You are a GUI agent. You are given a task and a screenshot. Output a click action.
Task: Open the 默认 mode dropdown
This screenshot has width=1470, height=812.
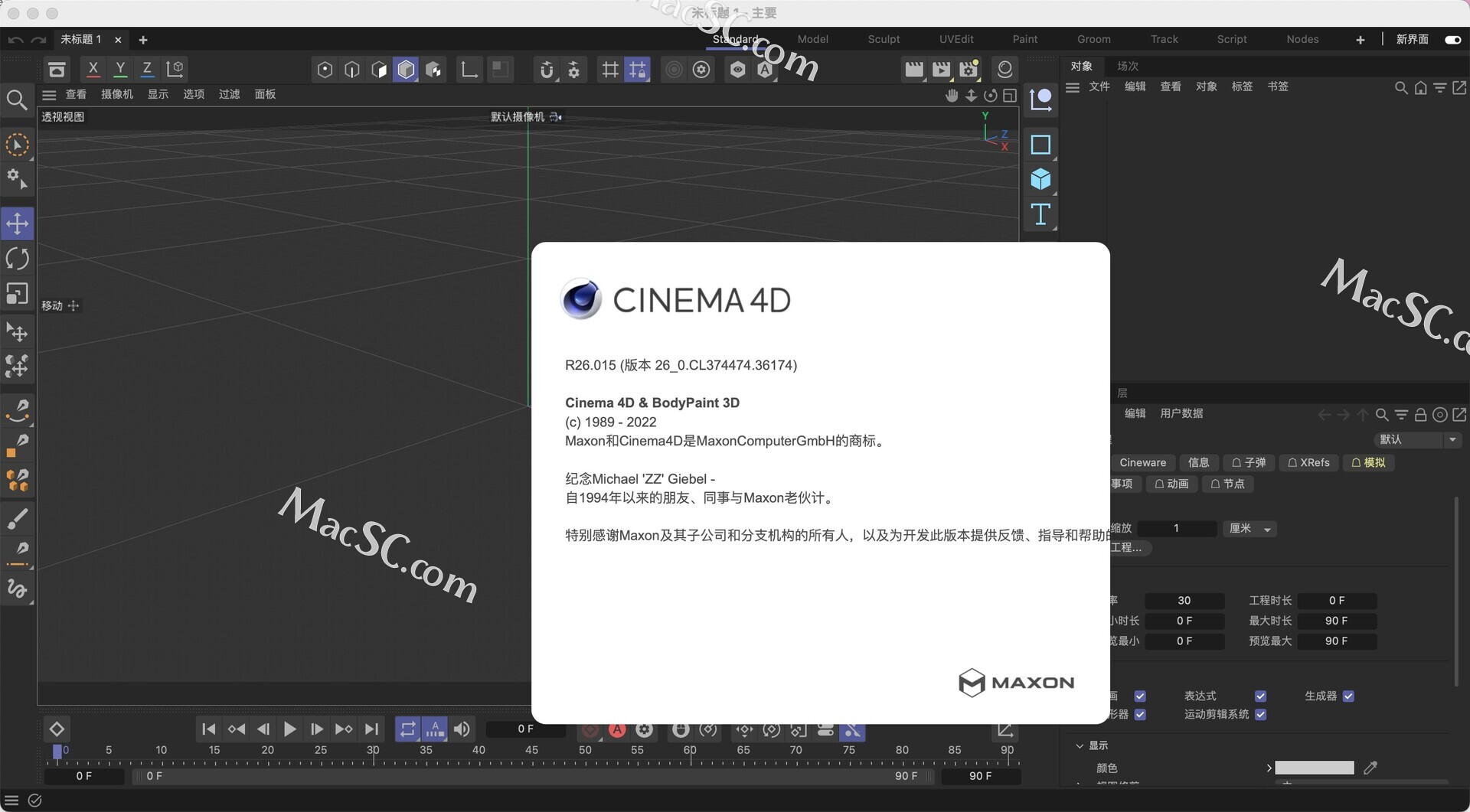pyautogui.click(x=1418, y=439)
